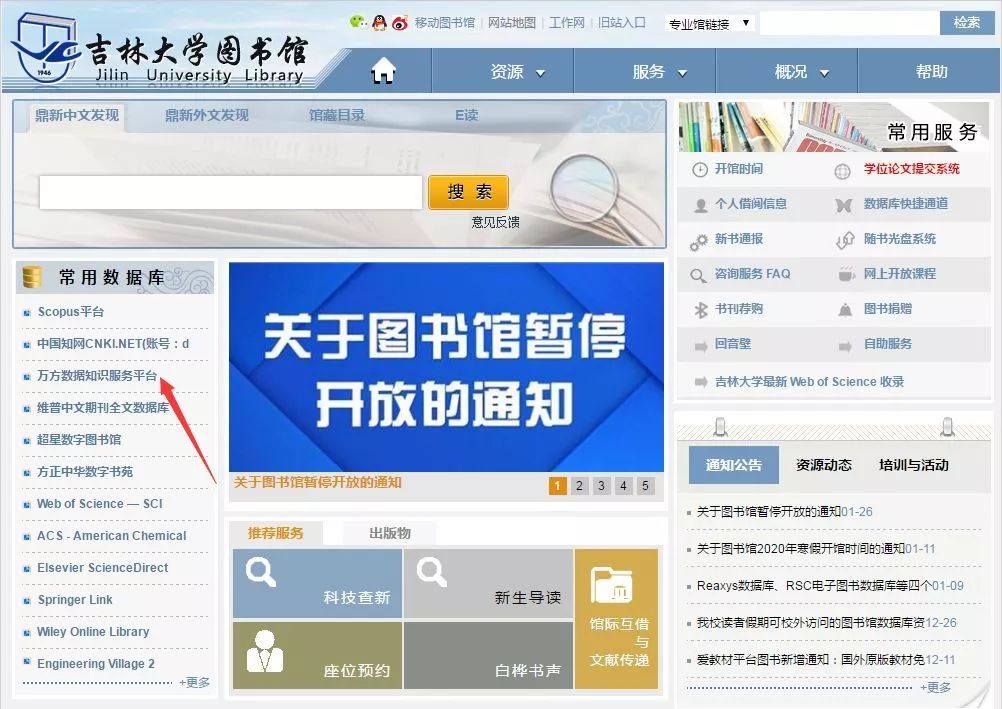Image resolution: width=1002 pixels, height=709 pixels.
Task: Switch to the 鼎新外文发现 tab
Action: [x=207, y=116]
